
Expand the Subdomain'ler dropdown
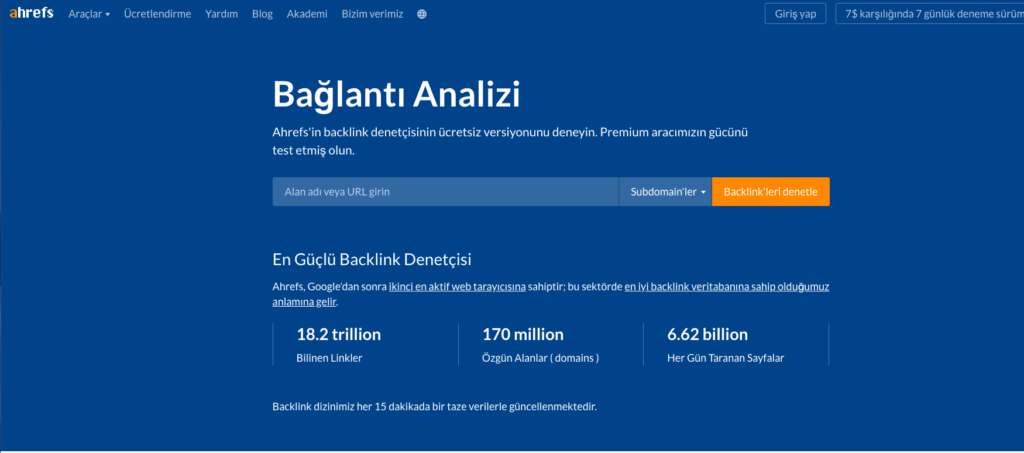point(665,192)
